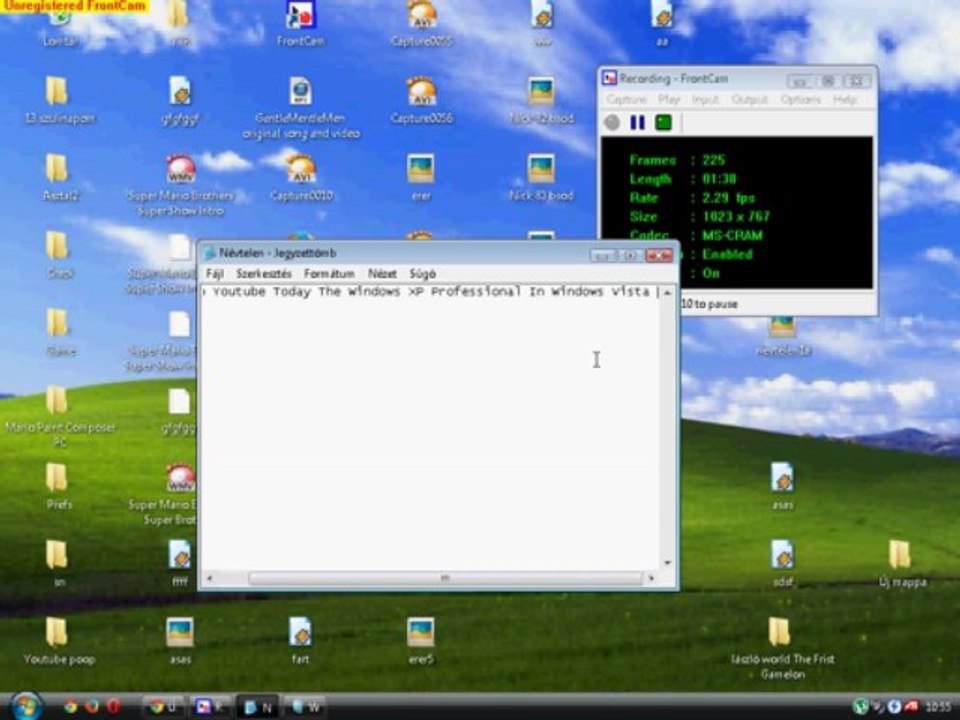Click the 'Length : 01:38' readout
This screenshot has height=720, width=960.
click(x=683, y=179)
